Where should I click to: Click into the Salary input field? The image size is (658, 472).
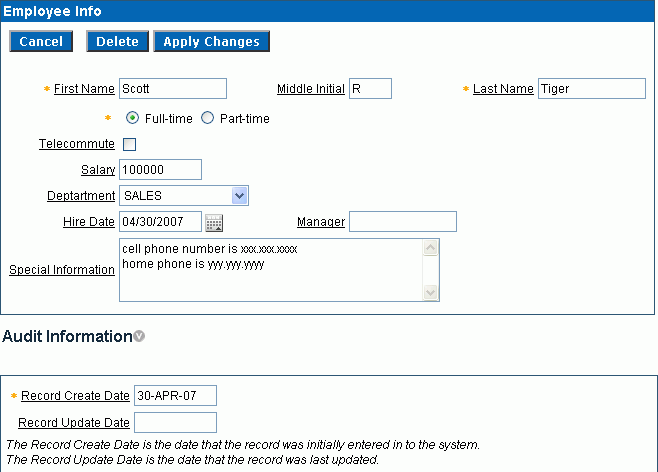pos(160,170)
